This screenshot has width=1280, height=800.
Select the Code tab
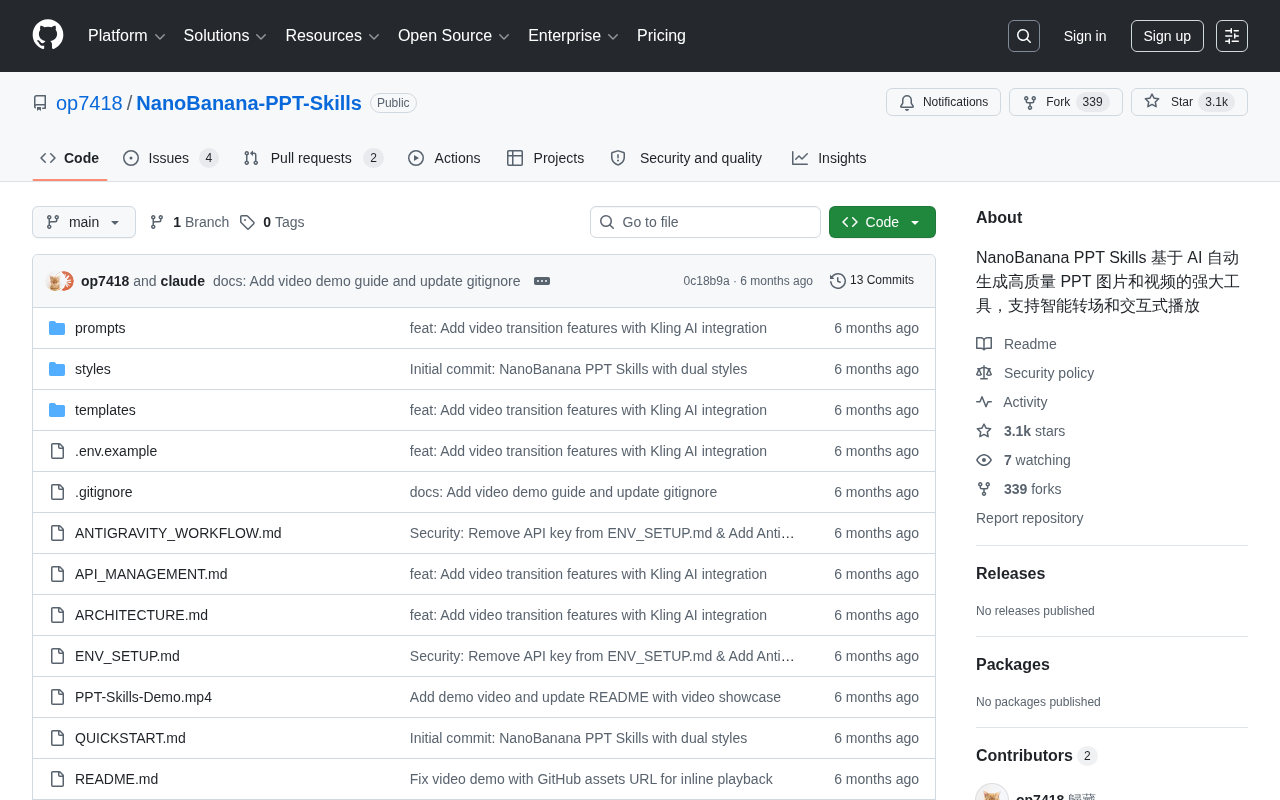[x=69, y=158]
